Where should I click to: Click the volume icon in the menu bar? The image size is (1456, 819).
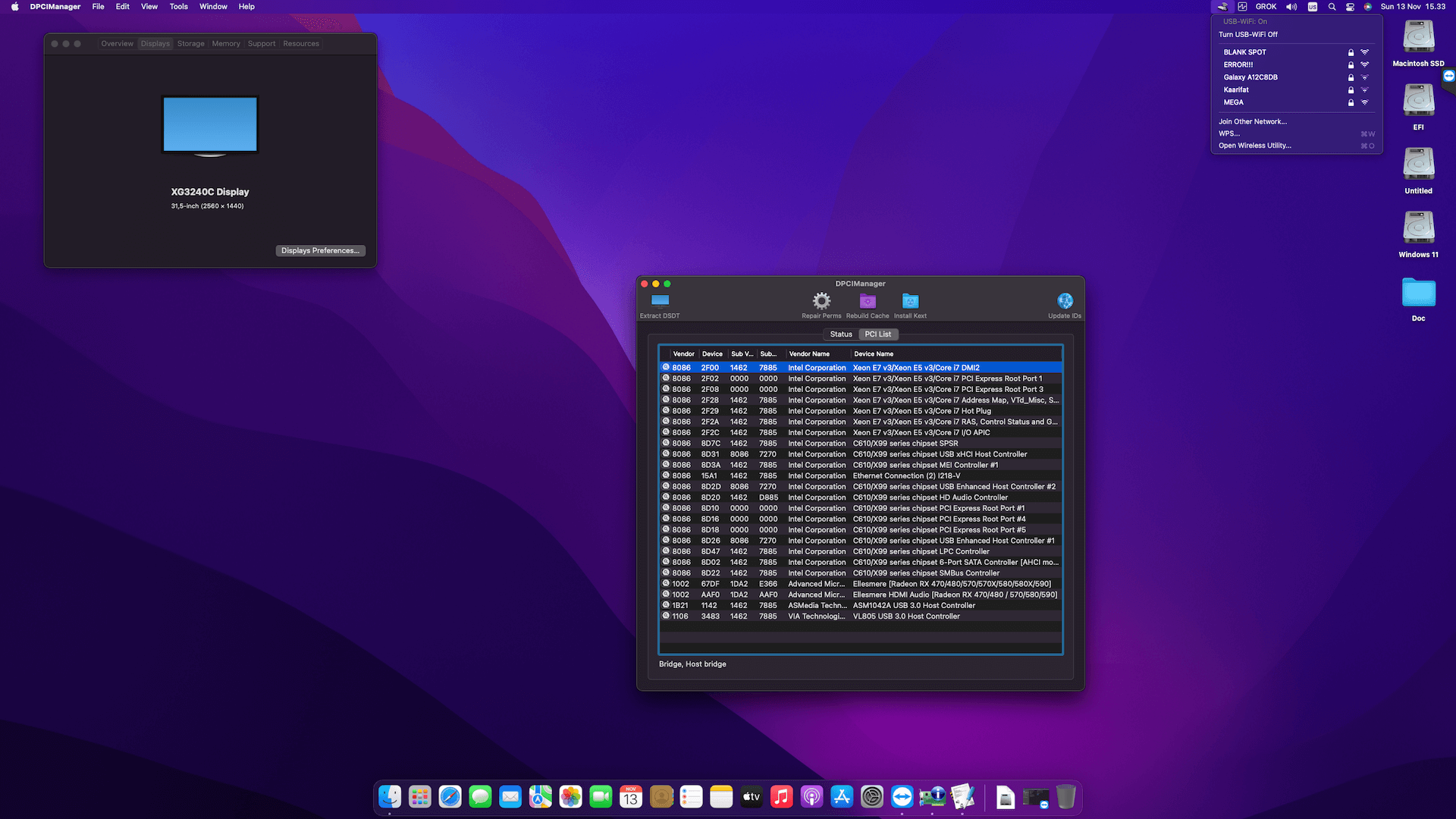(x=1291, y=6)
